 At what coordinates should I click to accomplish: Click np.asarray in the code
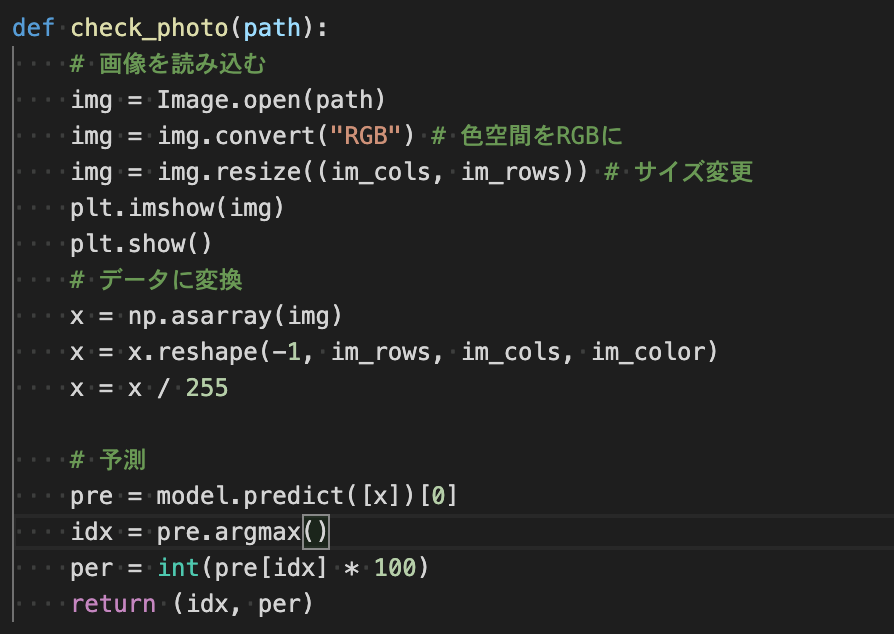click(200, 316)
